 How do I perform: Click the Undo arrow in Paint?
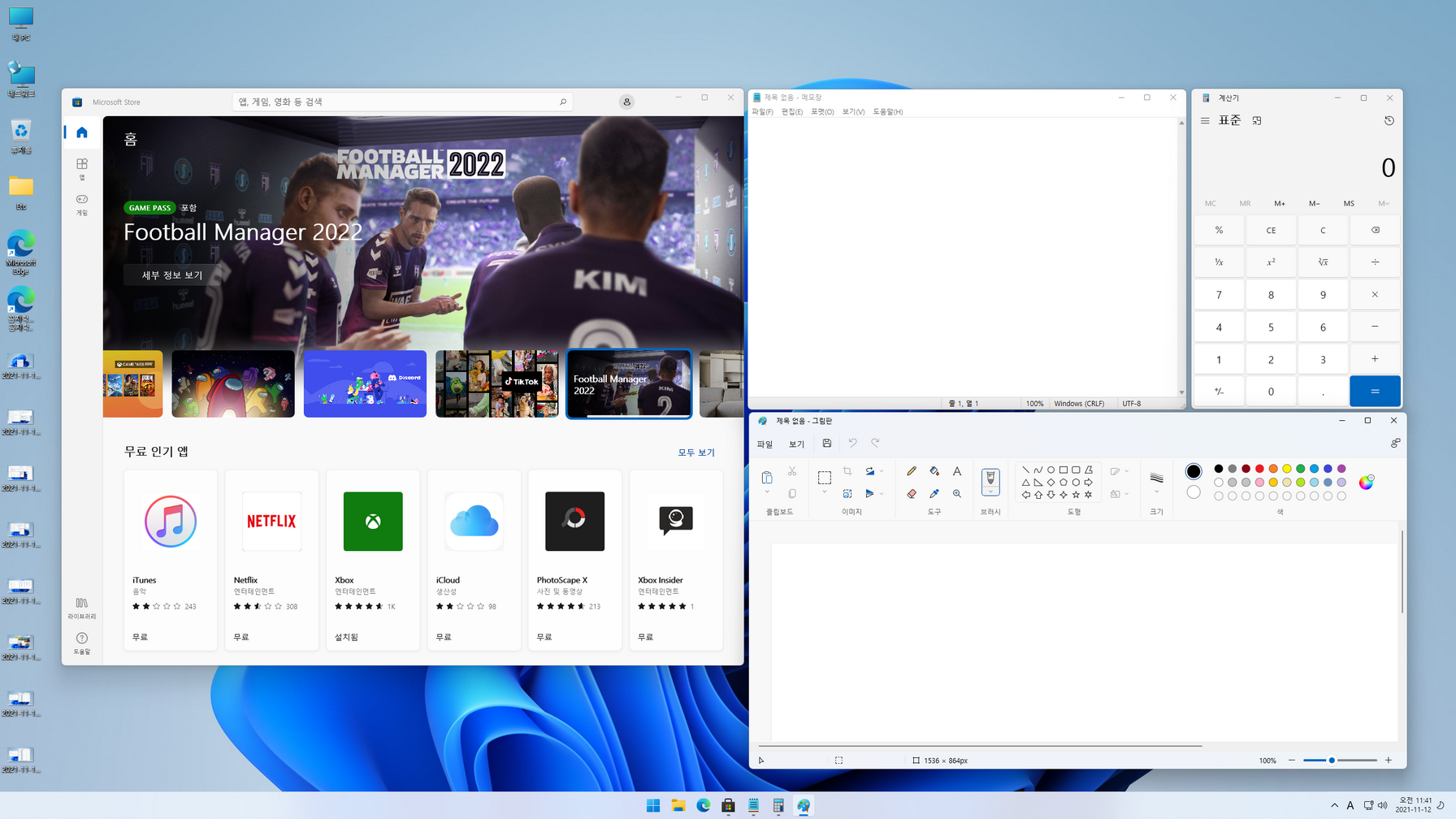[x=852, y=443]
